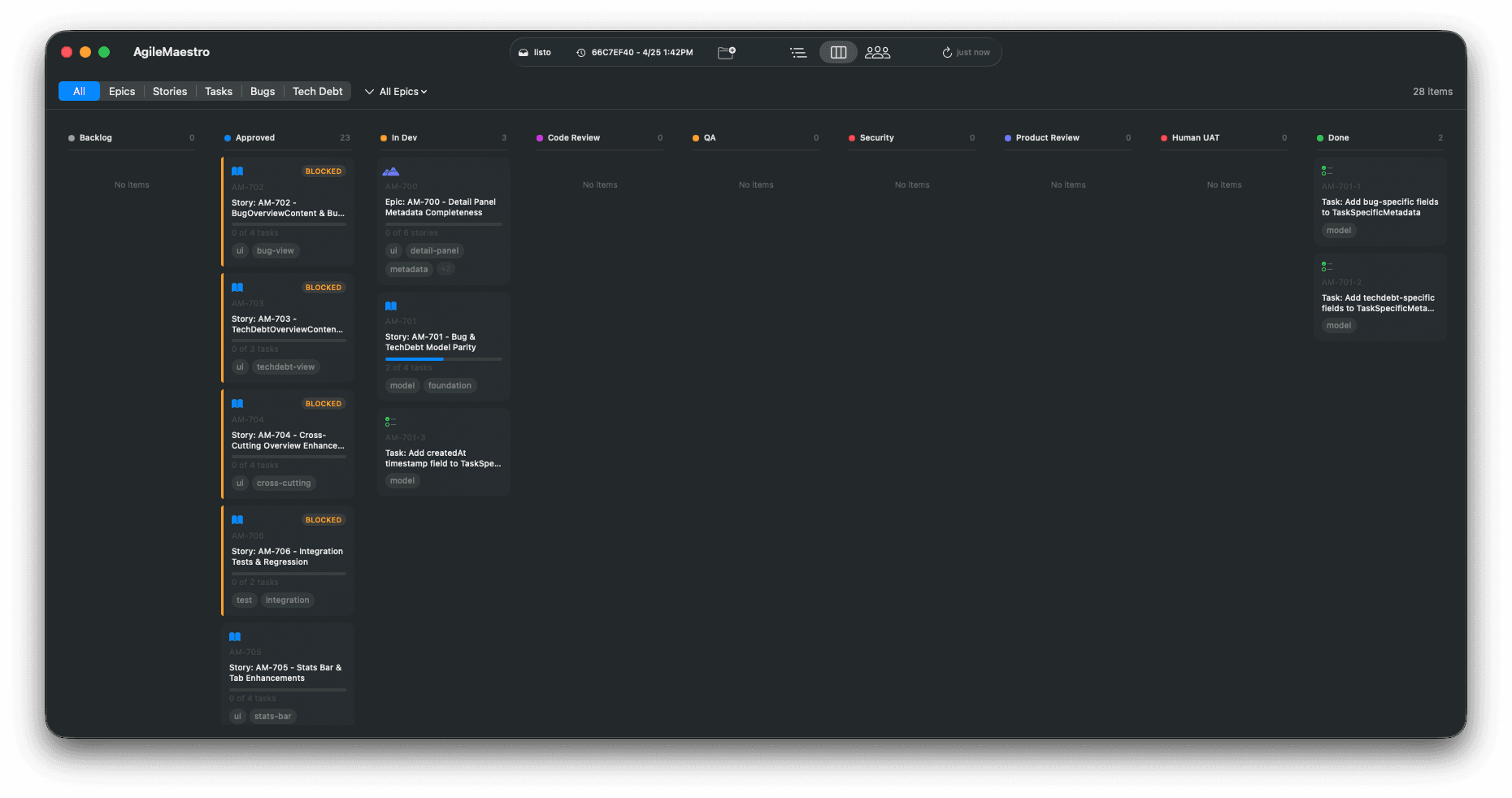The width and height of the screenshot is (1512, 798).
Task: Click the AM-700 epic progress bar
Action: (444, 224)
